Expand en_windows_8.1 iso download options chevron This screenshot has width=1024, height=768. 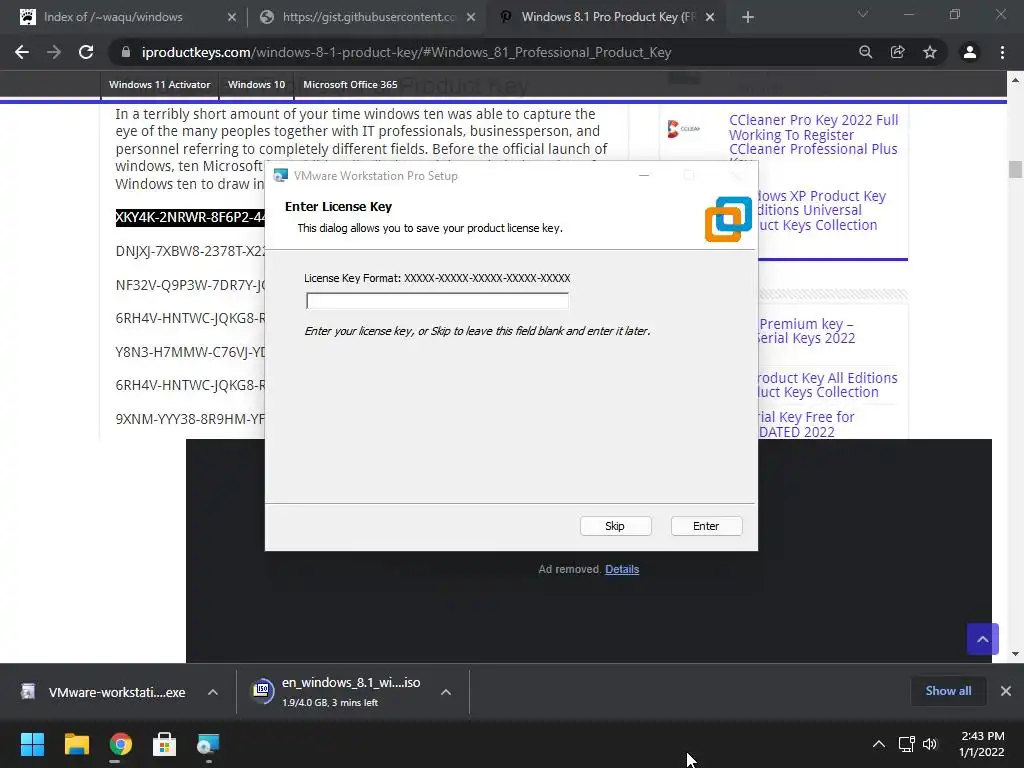[446, 692]
